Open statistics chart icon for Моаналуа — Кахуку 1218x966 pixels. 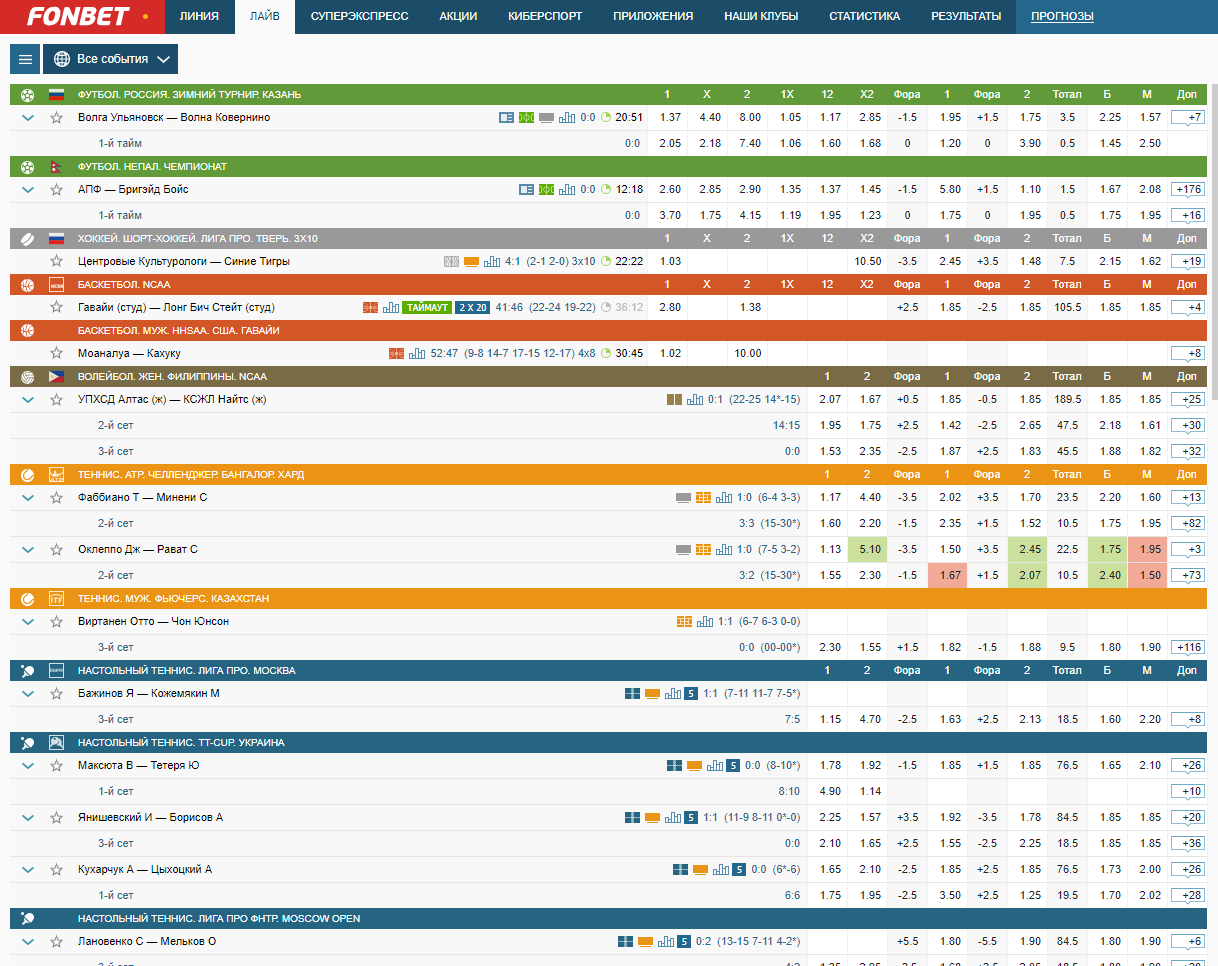418,354
